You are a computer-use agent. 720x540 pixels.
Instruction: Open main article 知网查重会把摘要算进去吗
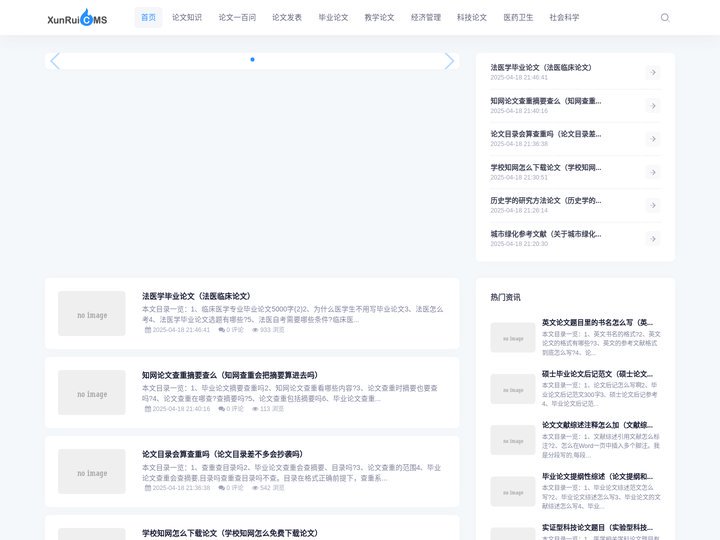230,375
